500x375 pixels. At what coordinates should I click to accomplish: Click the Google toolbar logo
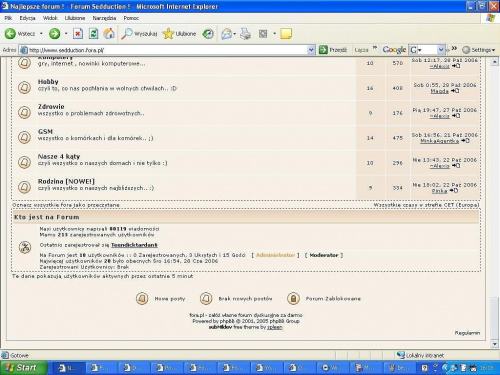tap(394, 50)
